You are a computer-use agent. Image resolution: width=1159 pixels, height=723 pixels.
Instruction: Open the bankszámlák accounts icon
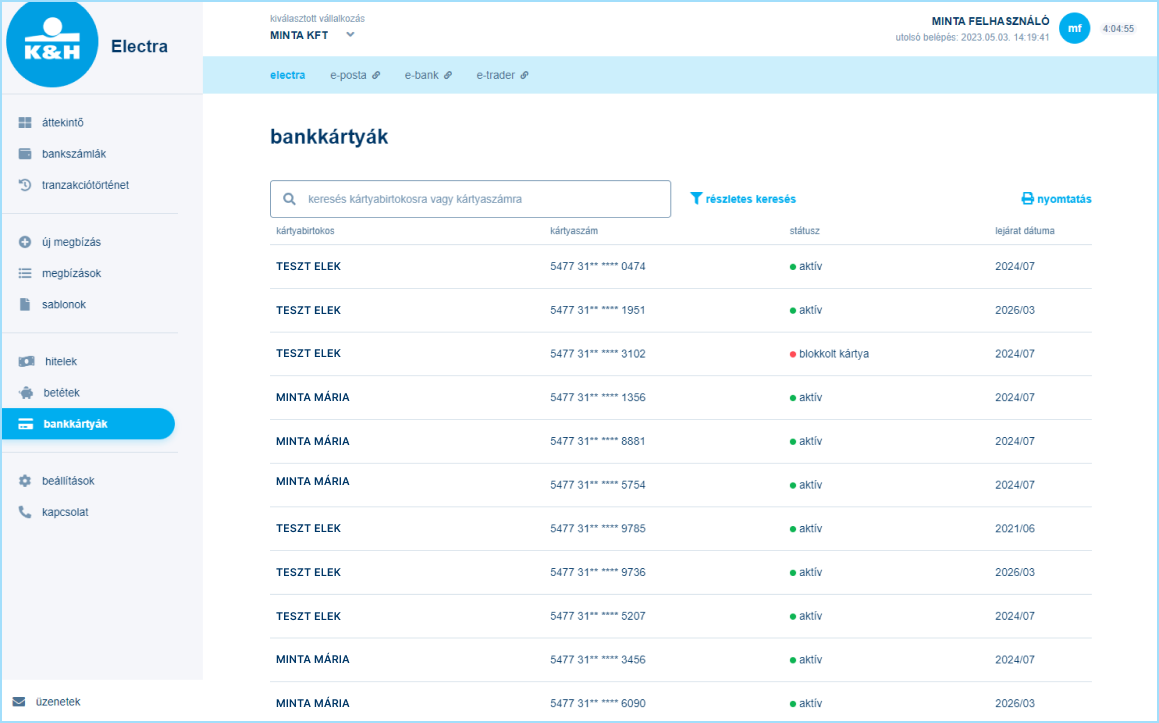(x=23, y=154)
